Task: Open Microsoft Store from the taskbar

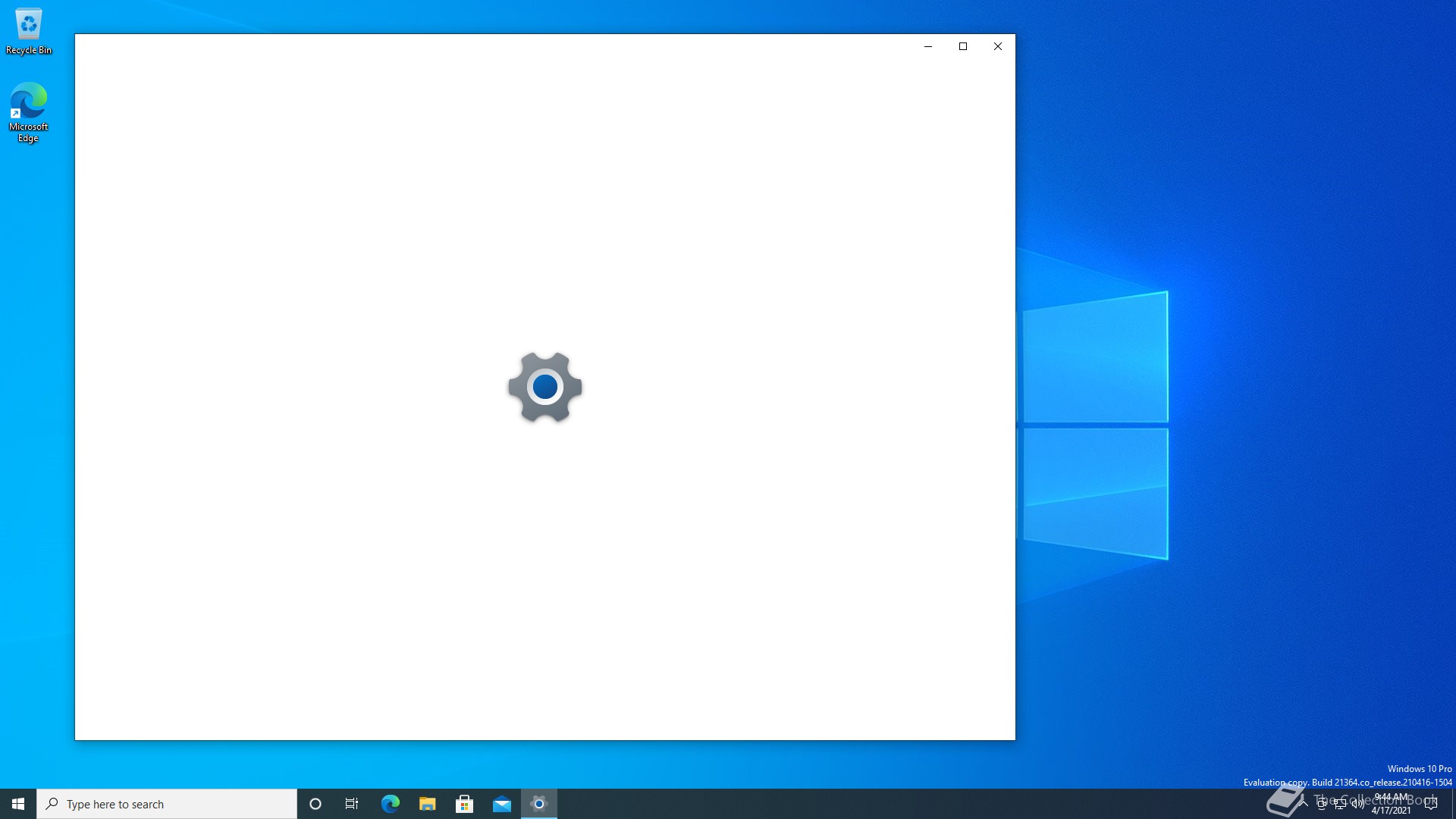Action: 464,804
